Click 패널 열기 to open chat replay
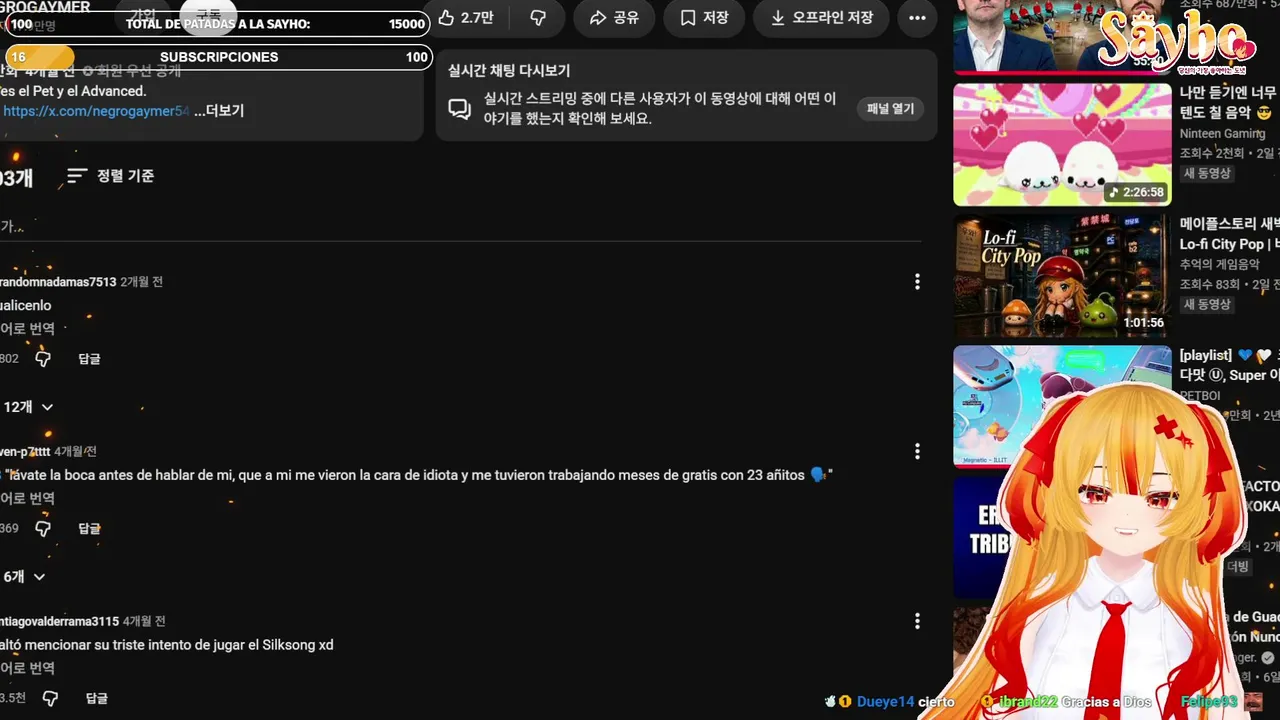This screenshot has width=1280, height=720. pos(890,108)
